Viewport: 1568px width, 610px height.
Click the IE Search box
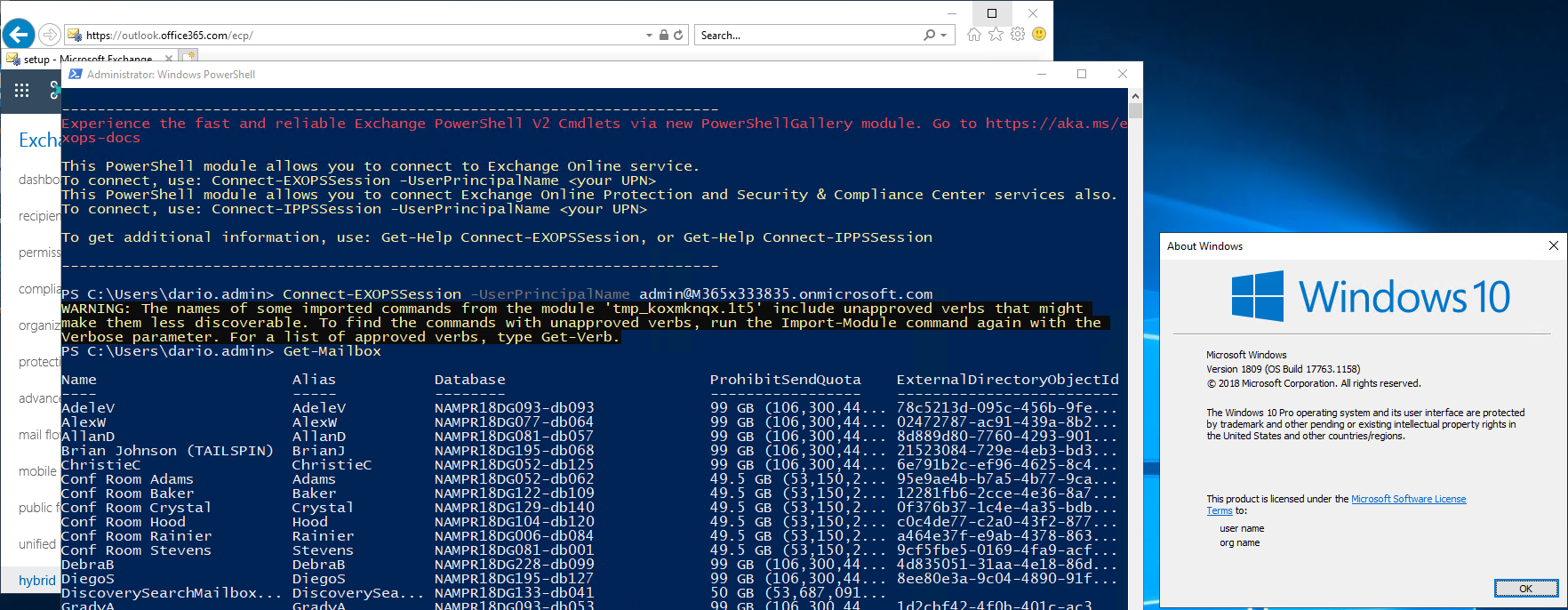click(809, 36)
